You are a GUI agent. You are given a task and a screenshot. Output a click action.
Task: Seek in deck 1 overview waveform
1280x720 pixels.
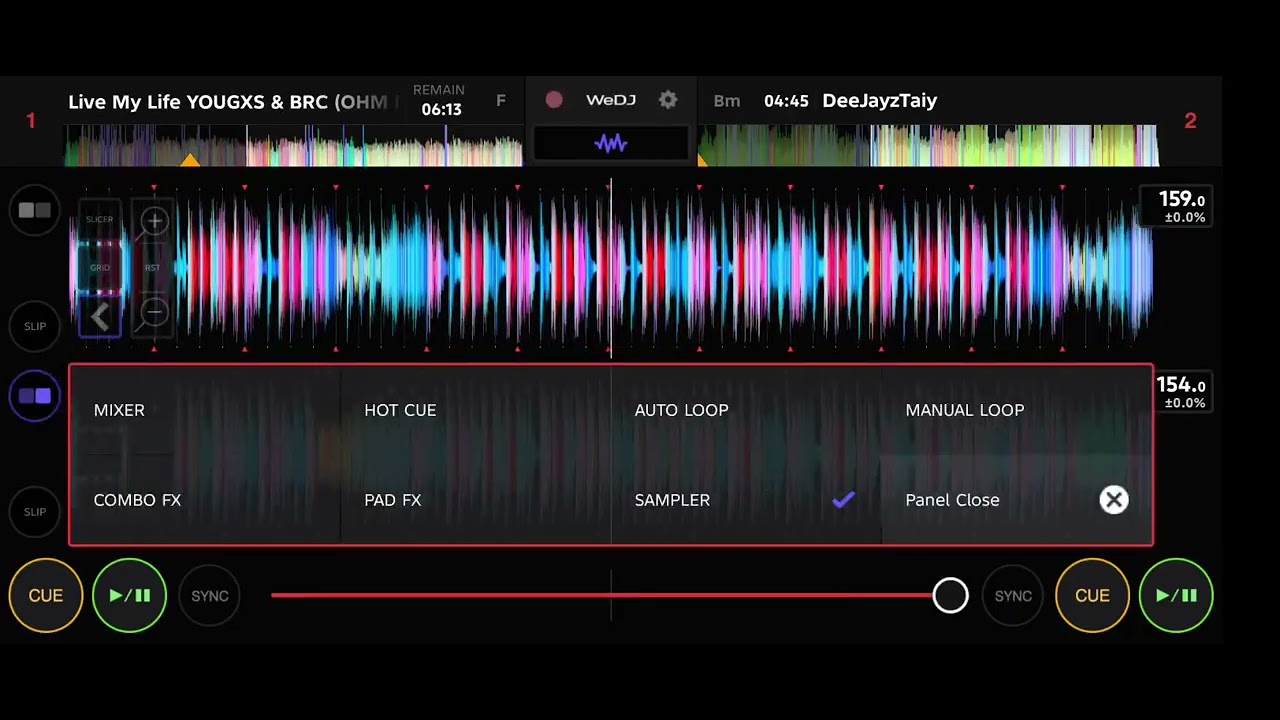(294, 146)
